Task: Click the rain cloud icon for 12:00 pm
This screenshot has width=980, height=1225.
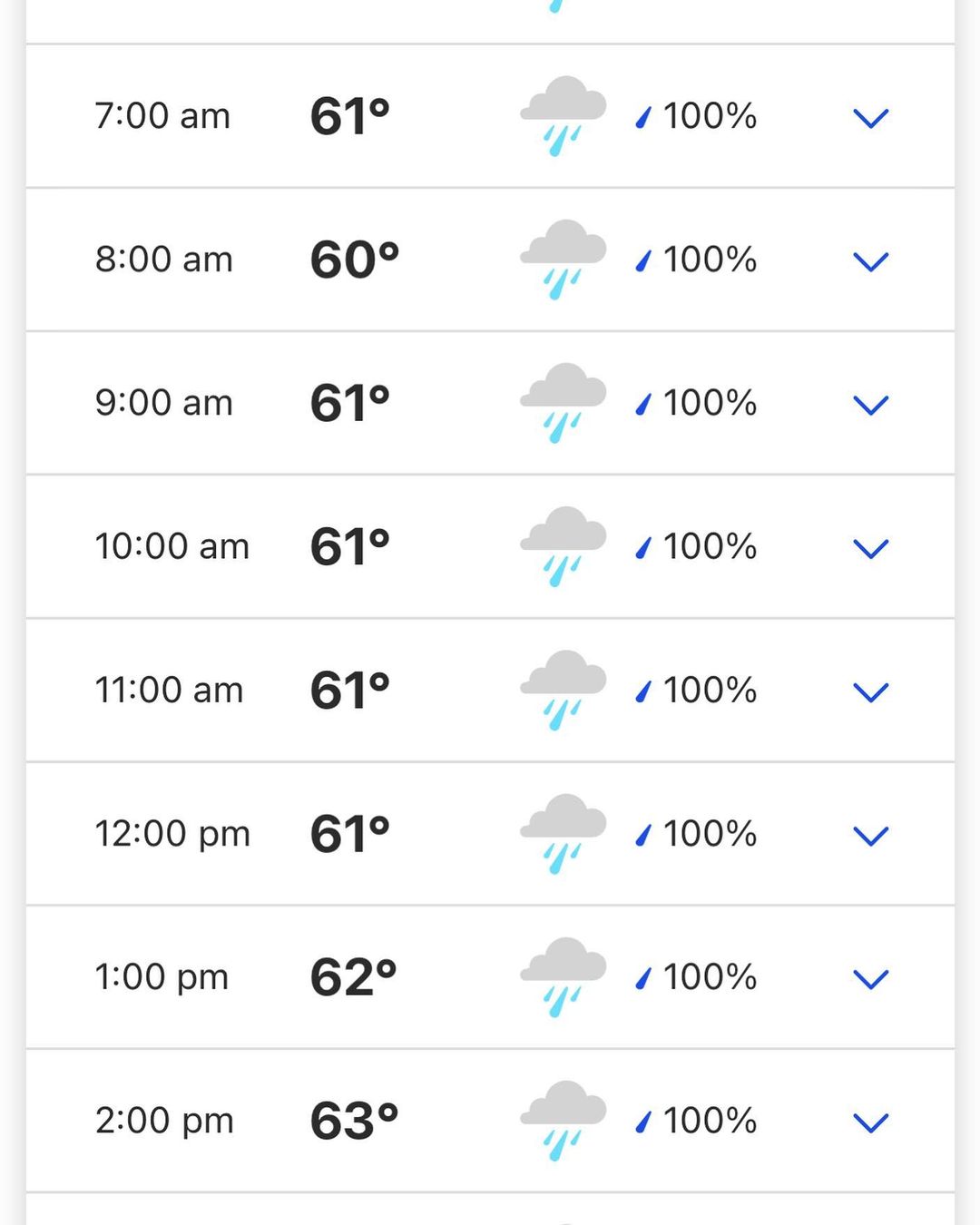Action: (563, 833)
